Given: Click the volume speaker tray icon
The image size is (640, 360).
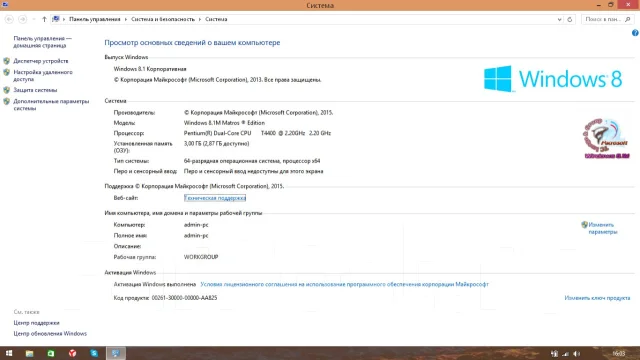Looking at the screenshot, I should tap(576, 353).
